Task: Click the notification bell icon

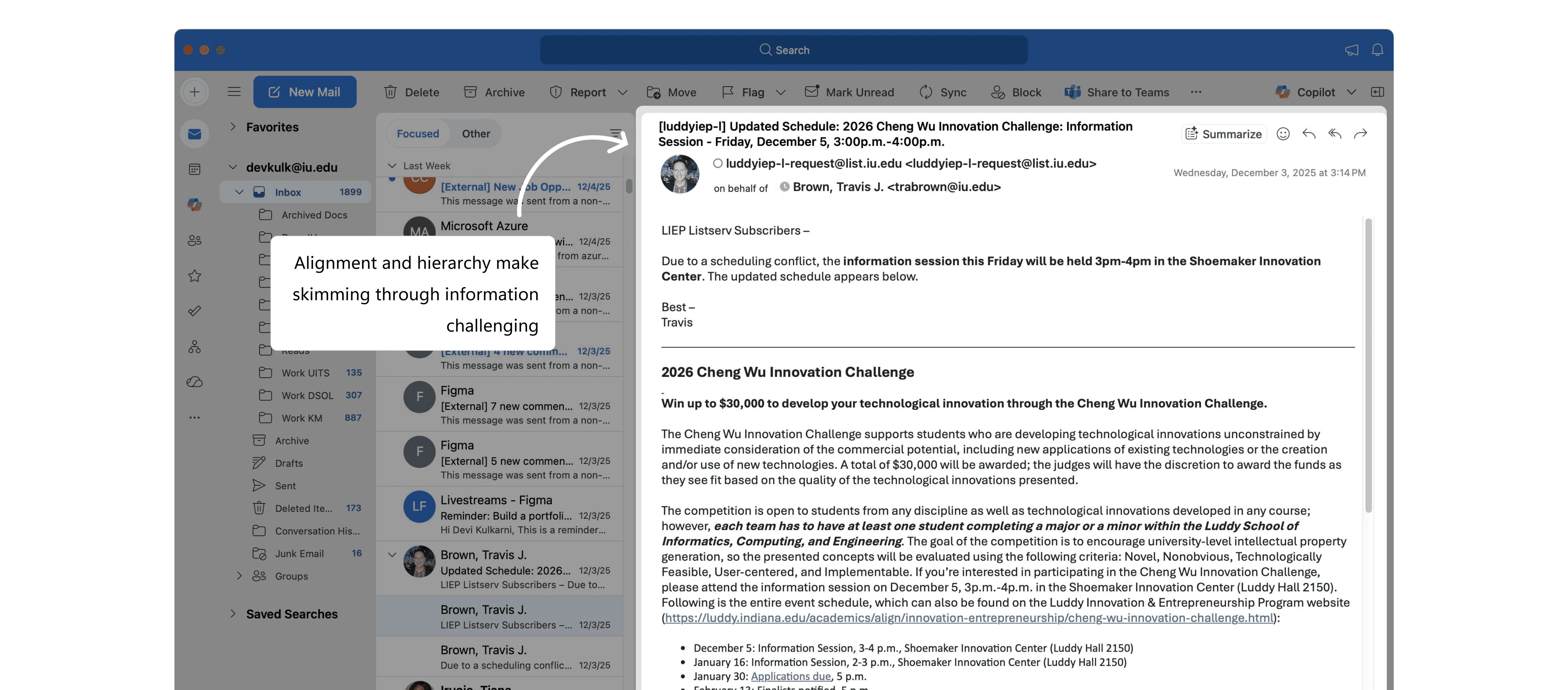Action: tap(1378, 50)
